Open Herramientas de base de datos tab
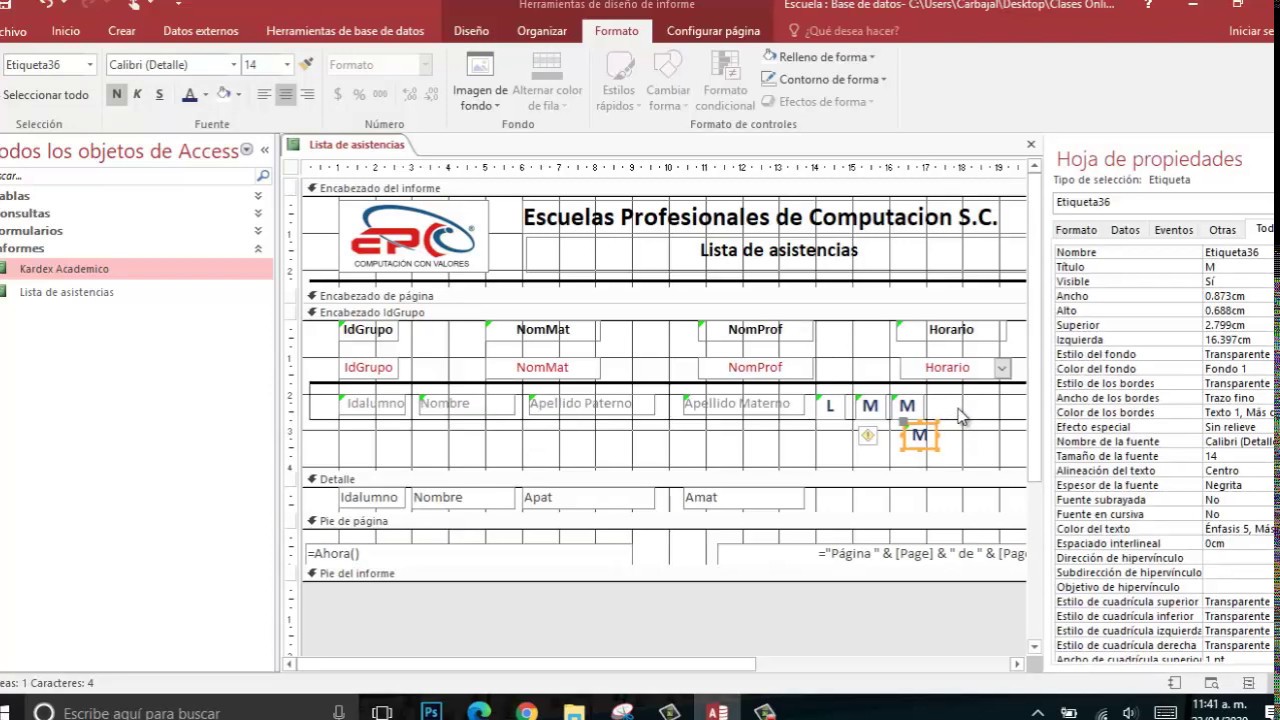The height and width of the screenshot is (720, 1280). 345,31
